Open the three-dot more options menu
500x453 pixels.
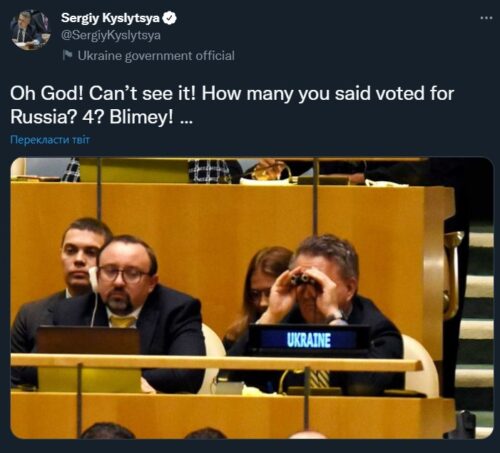[486, 18]
